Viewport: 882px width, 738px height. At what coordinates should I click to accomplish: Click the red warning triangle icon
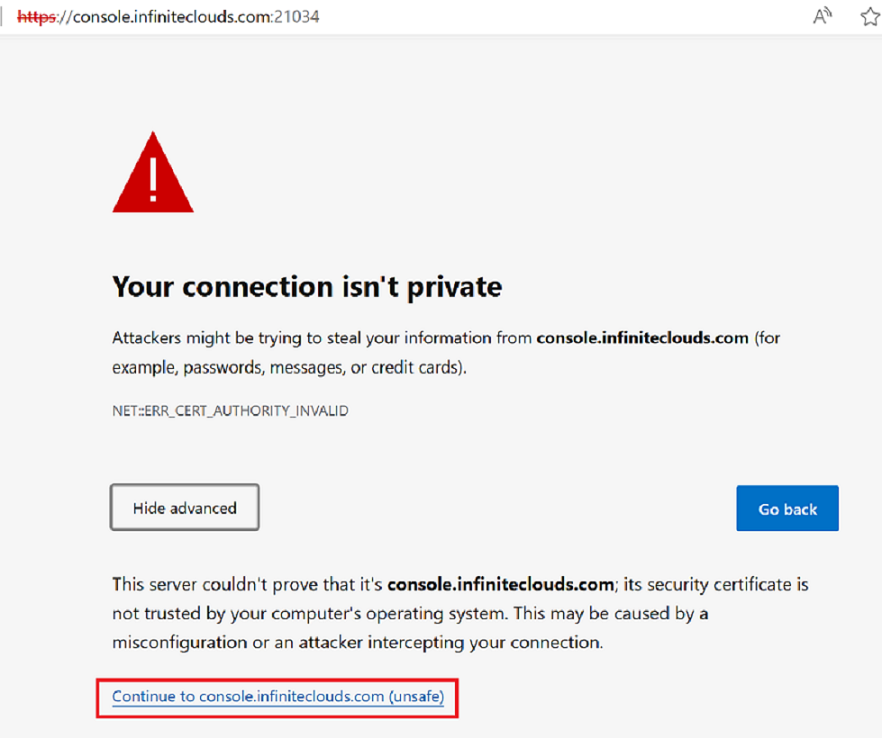[153, 173]
